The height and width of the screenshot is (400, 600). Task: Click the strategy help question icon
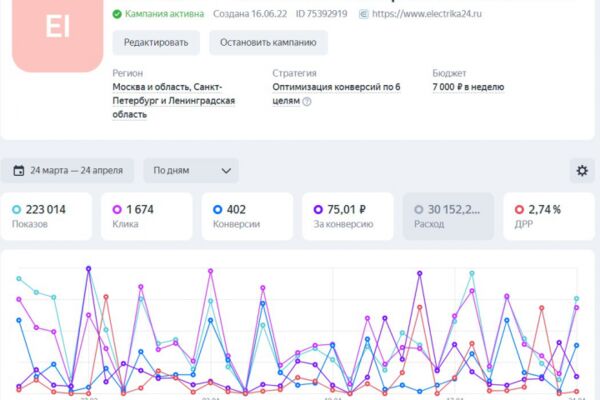coord(307,101)
